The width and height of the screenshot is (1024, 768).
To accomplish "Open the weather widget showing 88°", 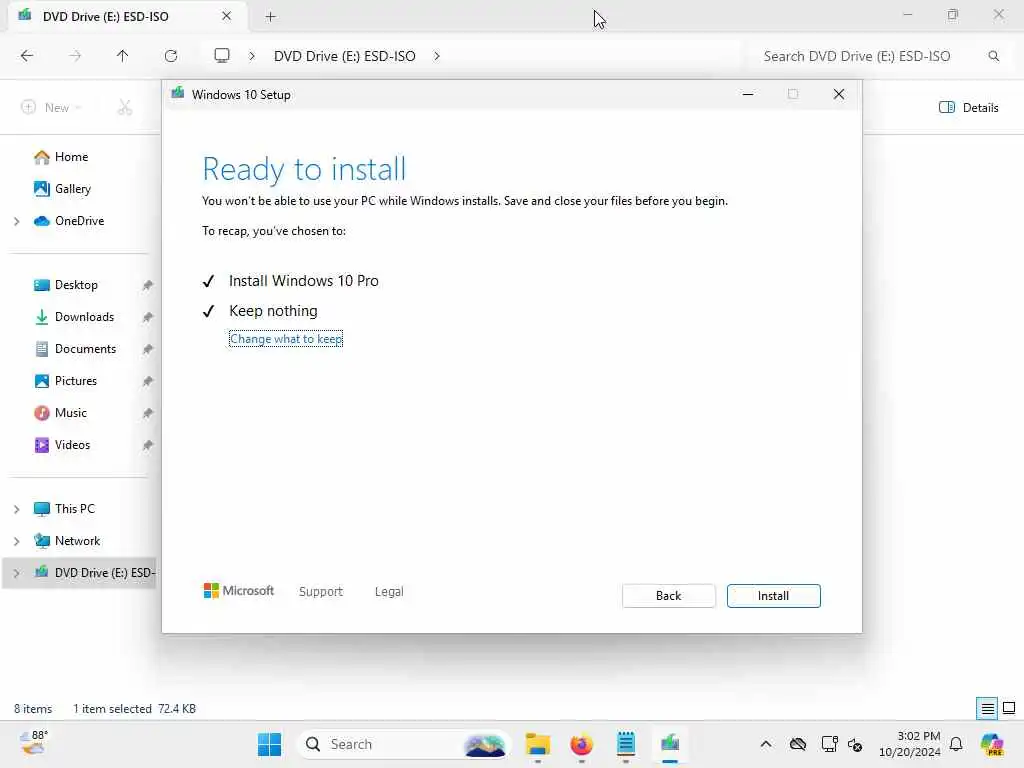I will (x=34, y=743).
